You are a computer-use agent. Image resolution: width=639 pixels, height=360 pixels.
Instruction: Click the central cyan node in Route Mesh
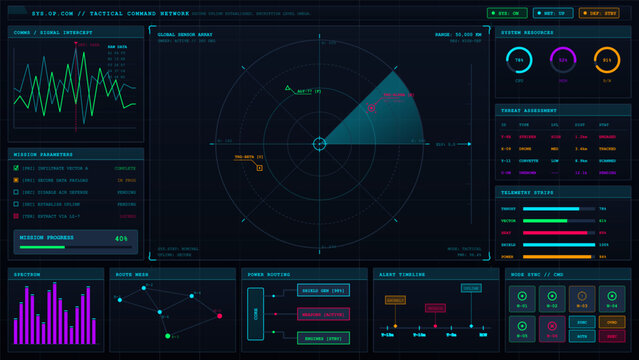tap(160, 312)
